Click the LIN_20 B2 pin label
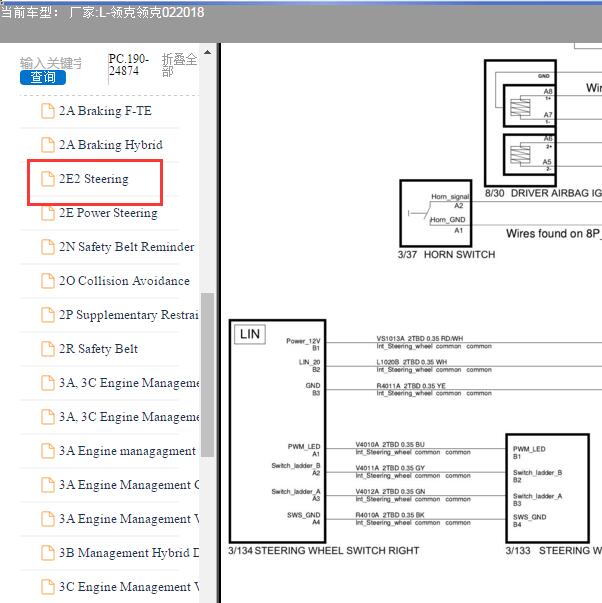The width and height of the screenshot is (602, 603). (x=310, y=365)
